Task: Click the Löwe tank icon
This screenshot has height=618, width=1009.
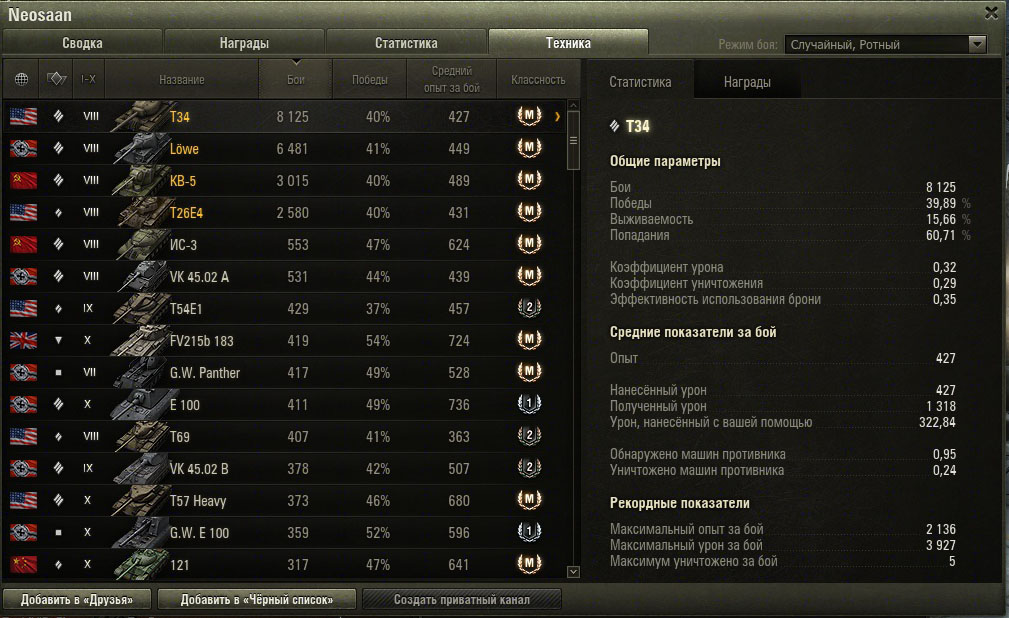Action: (137, 149)
